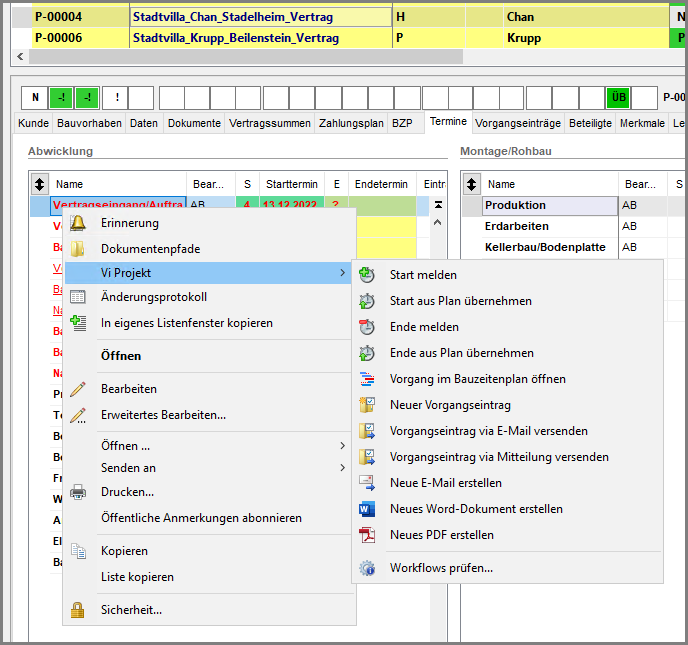Sort by Starttermin column header
The image size is (688, 645).
pyautogui.click(x=292, y=184)
